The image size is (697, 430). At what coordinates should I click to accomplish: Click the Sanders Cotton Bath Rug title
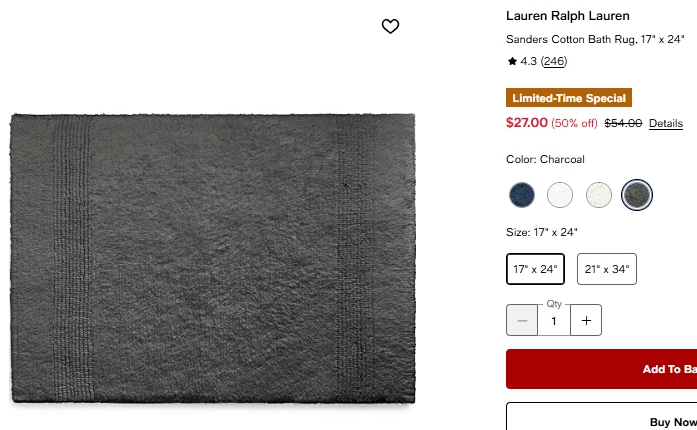click(595, 39)
